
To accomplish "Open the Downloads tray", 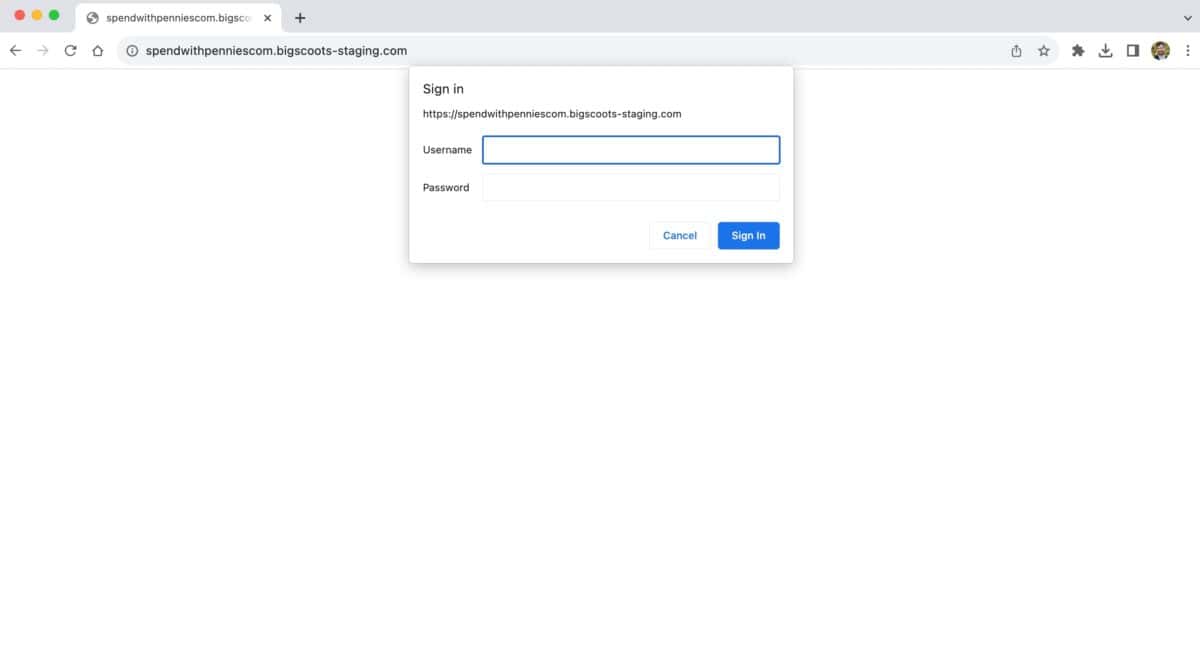I will click(1105, 51).
